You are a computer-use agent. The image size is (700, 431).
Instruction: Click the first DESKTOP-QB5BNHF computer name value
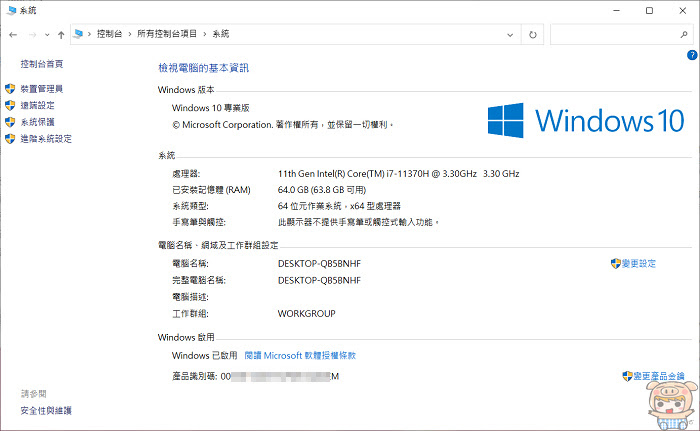[319, 264]
